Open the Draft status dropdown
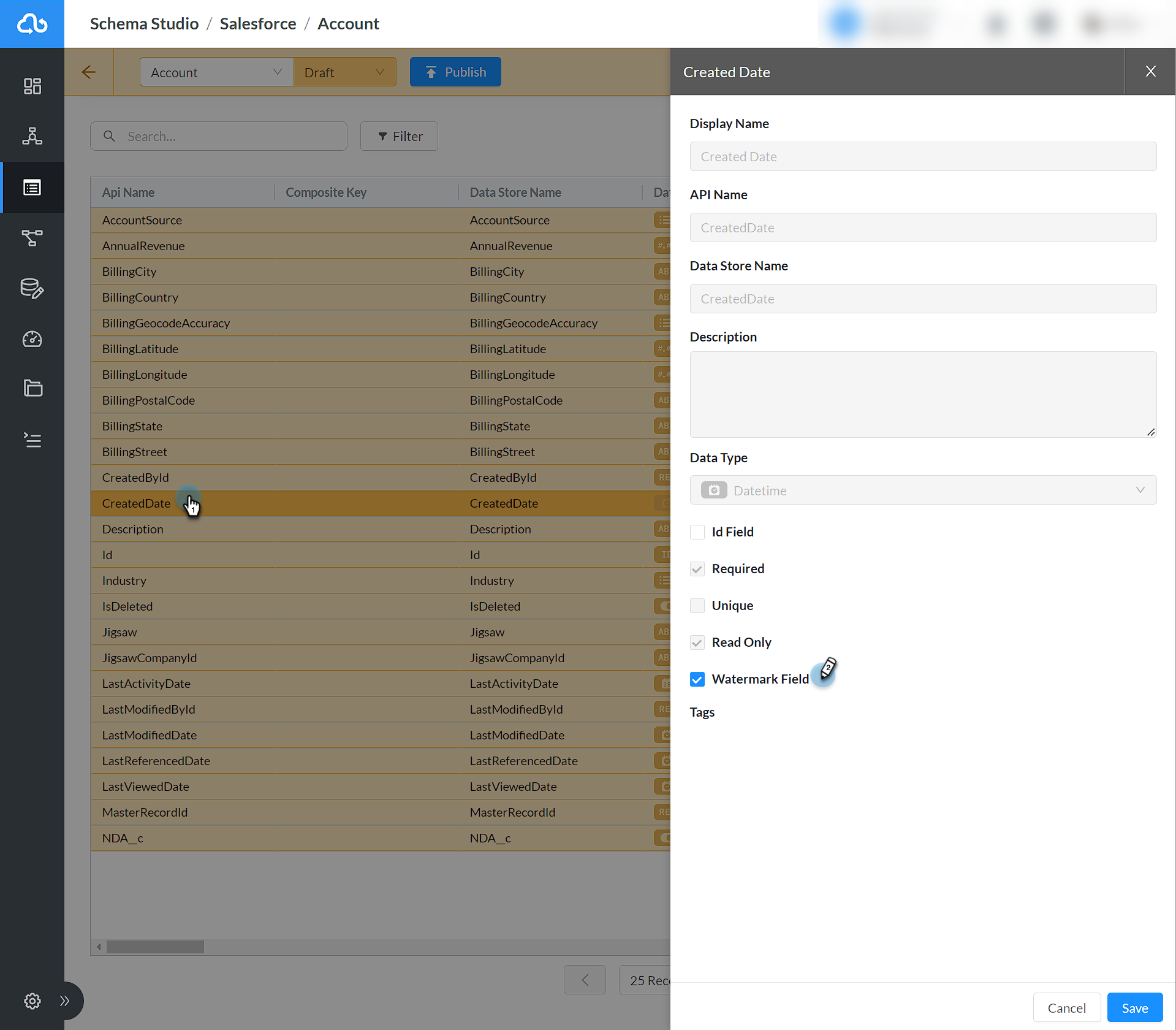1176x1030 pixels. coord(345,72)
